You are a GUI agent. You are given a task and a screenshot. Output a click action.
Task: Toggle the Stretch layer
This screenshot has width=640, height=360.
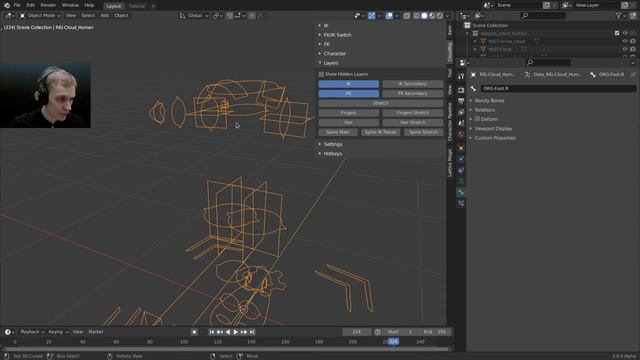(x=380, y=103)
